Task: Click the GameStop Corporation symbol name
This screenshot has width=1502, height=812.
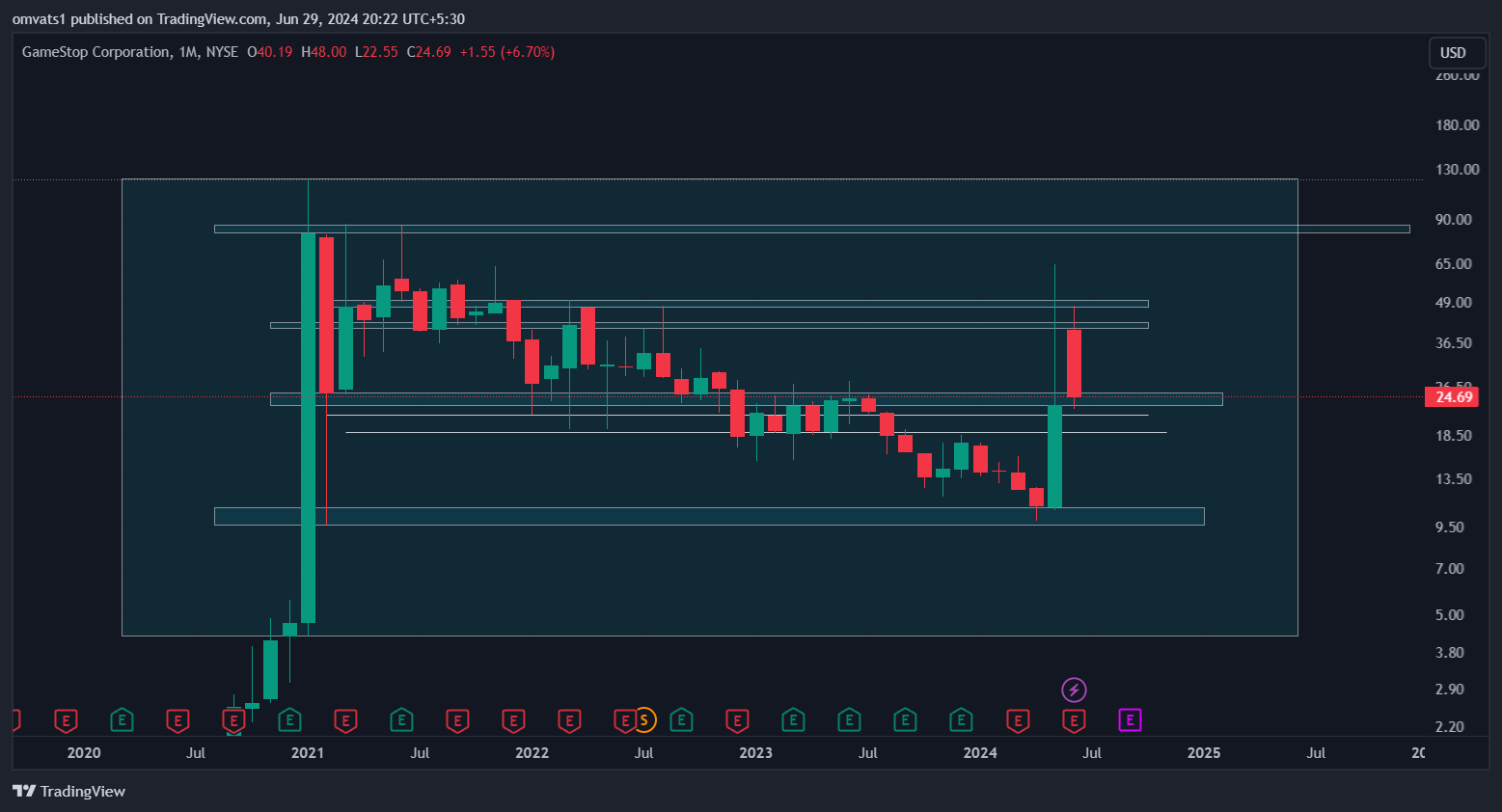Action: coord(96,52)
